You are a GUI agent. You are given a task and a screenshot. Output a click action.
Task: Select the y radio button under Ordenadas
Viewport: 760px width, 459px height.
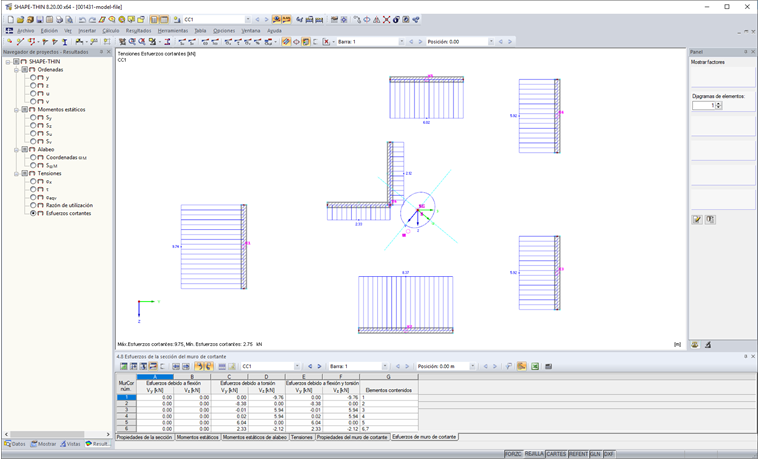(33, 78)
